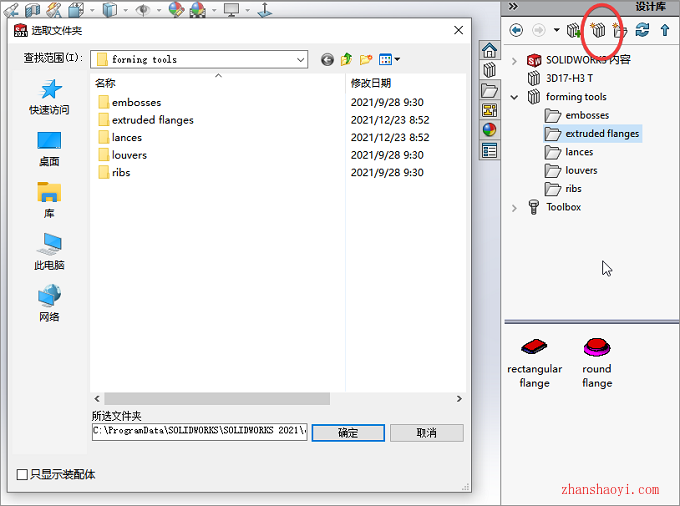Close the 选取文件夹 dialog

click(458, 30)
